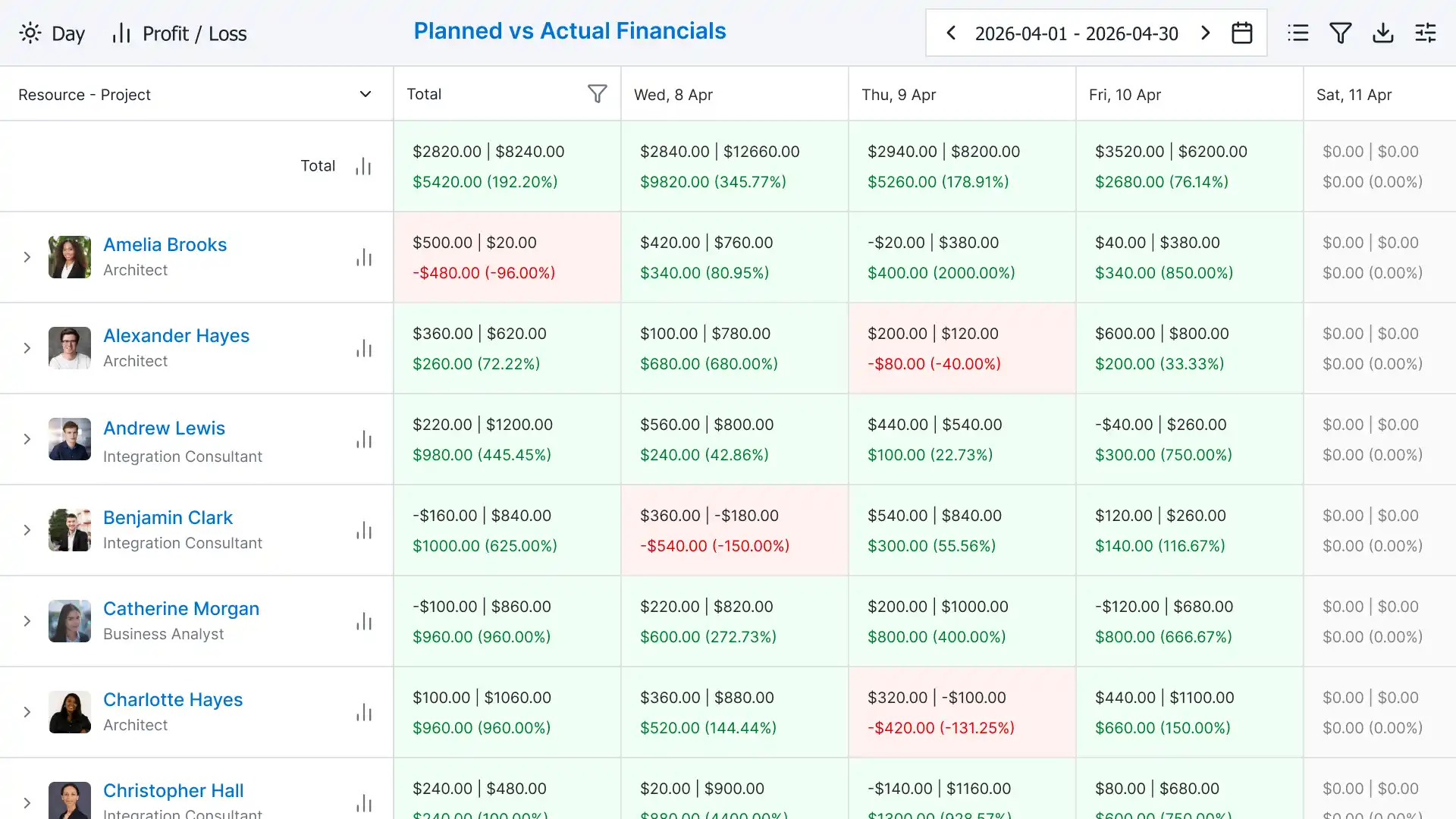
Task: Click Total Fri cell $2680.00 (76.14%)
Action: point(1190,166)
